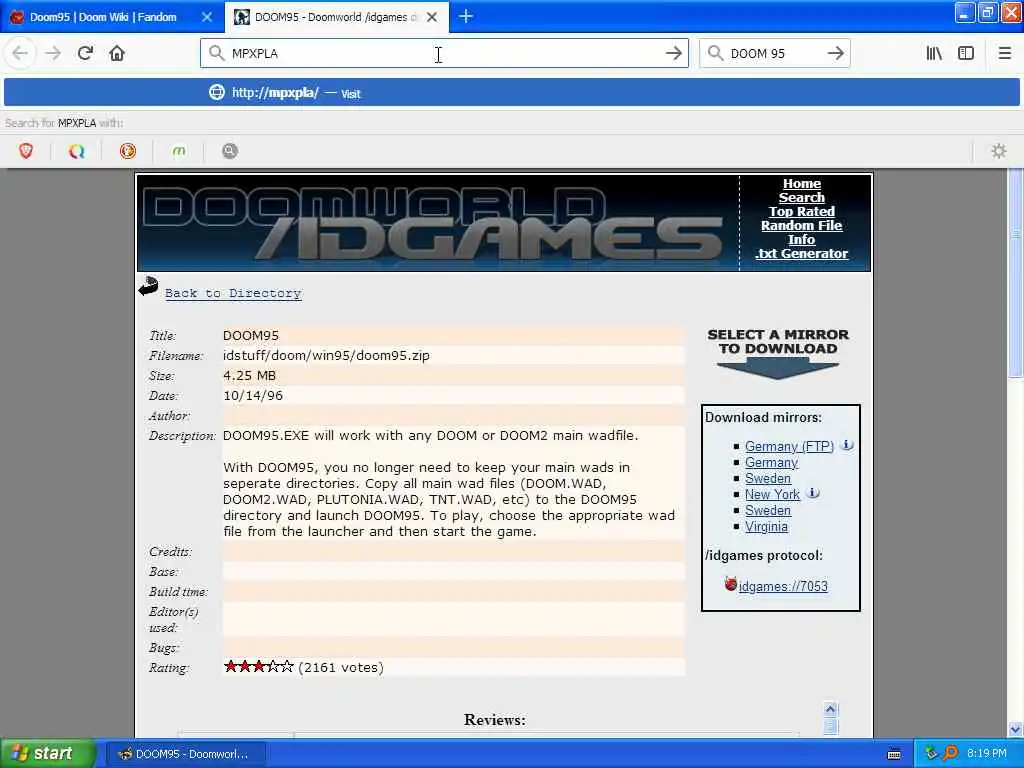Click the network tray icon
This screenshot has width=1024, height=768.
pyautogui.click(x=931, y=753)
